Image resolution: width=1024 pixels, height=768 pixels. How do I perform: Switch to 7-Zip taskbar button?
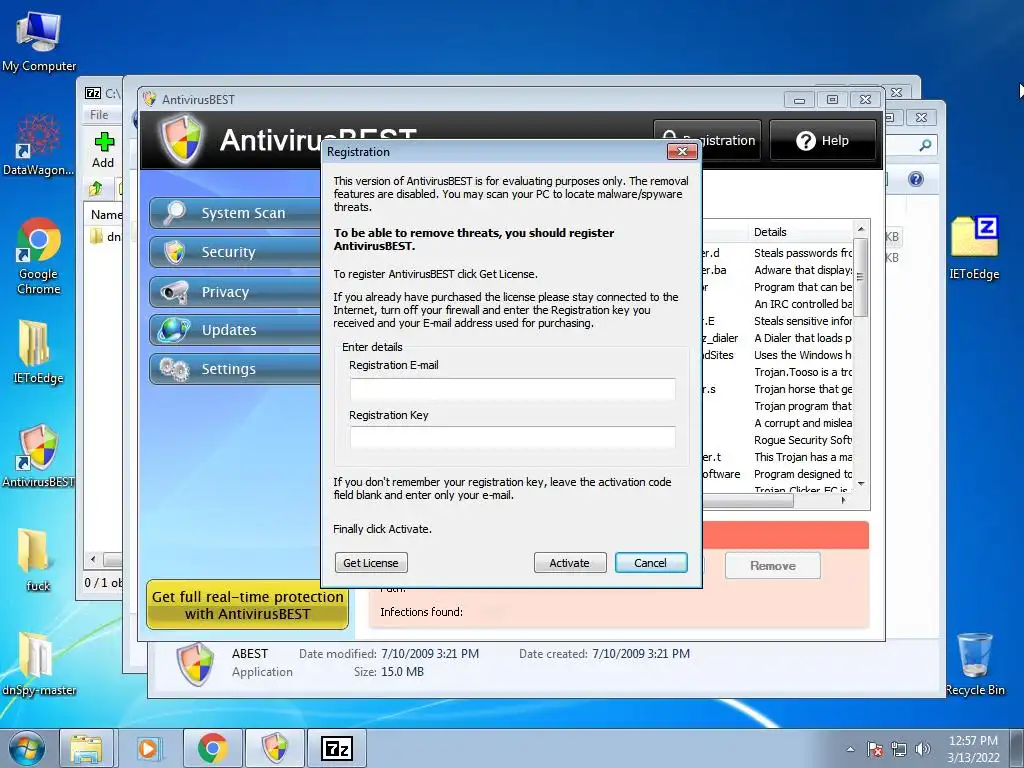pos(337,748)
